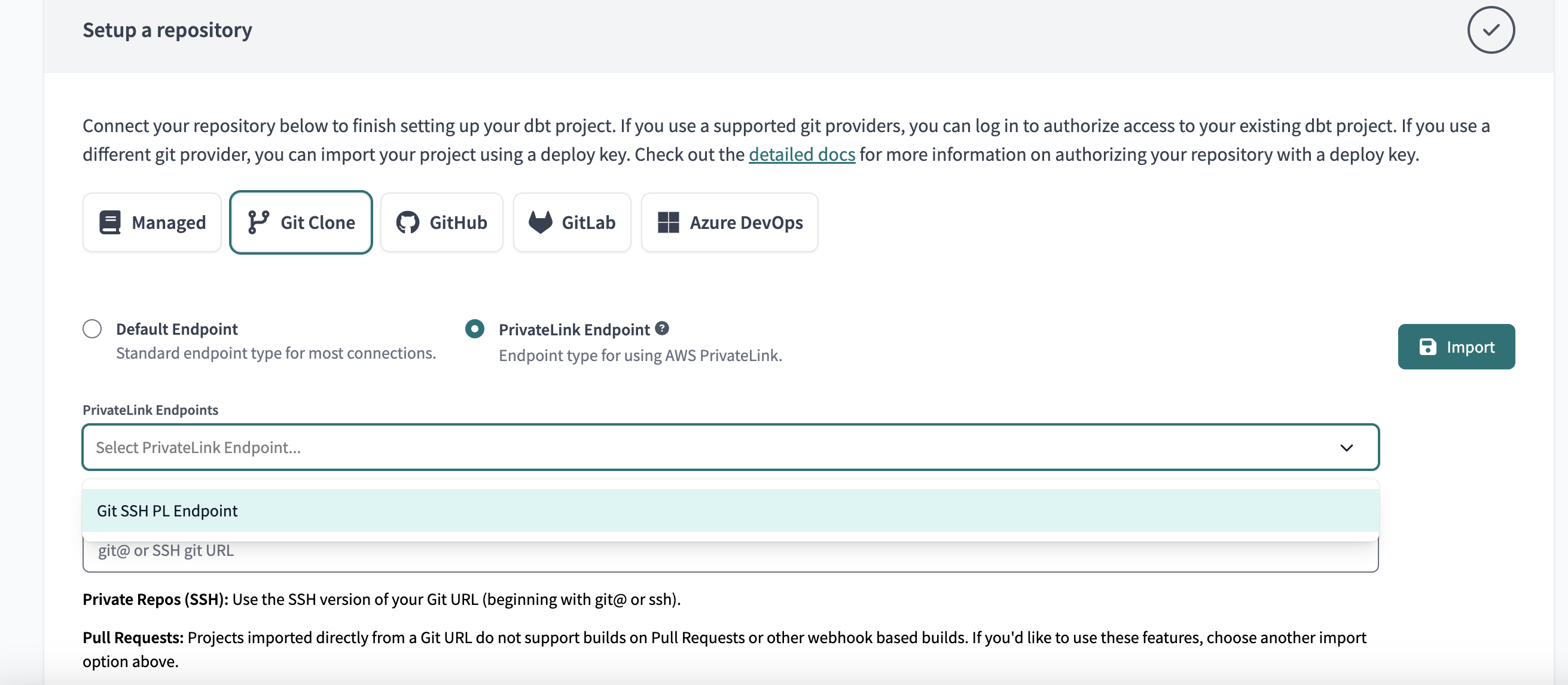Switch to the GitHub provider tab
Image resolution: width=1568 pixels, height=685 pixels.
[x=442, y=222]
